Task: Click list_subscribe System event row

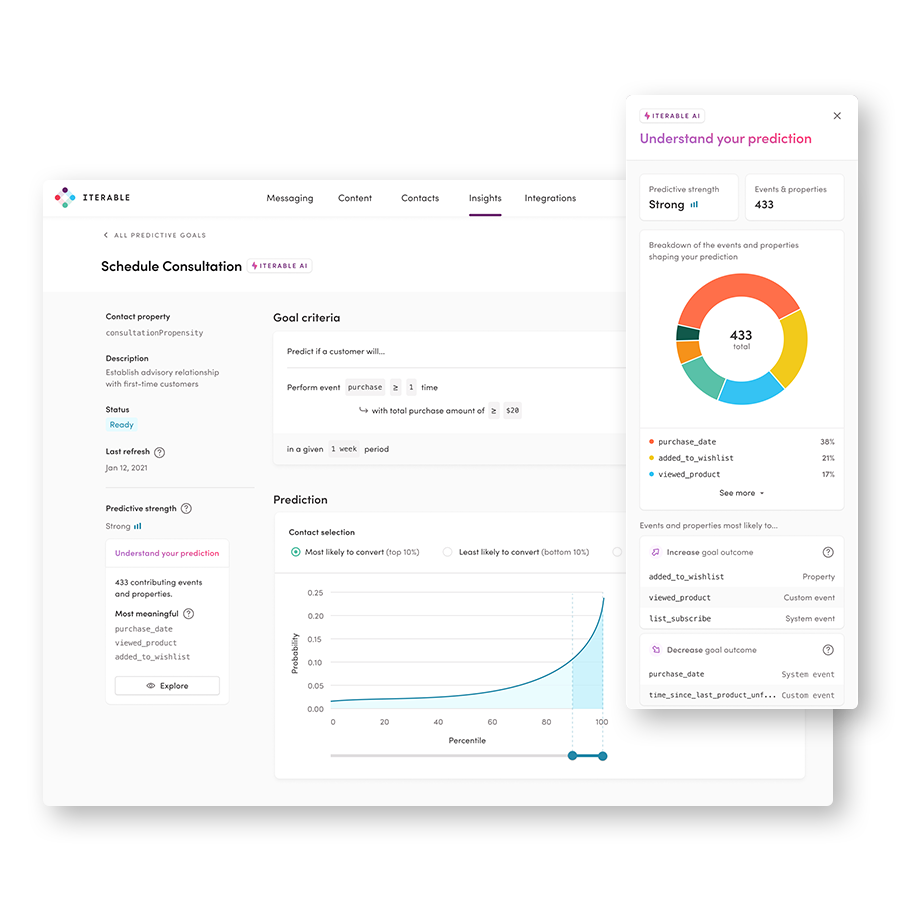Action: [x=742, y=618]
